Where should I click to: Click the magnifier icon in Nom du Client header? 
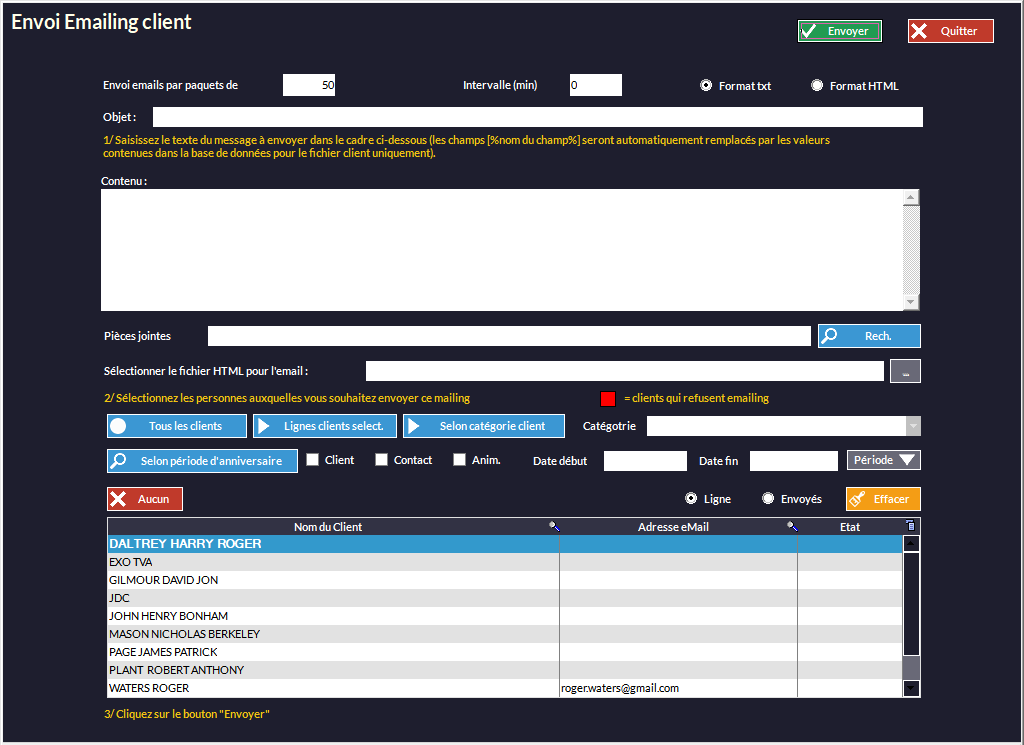coord(554,526)
